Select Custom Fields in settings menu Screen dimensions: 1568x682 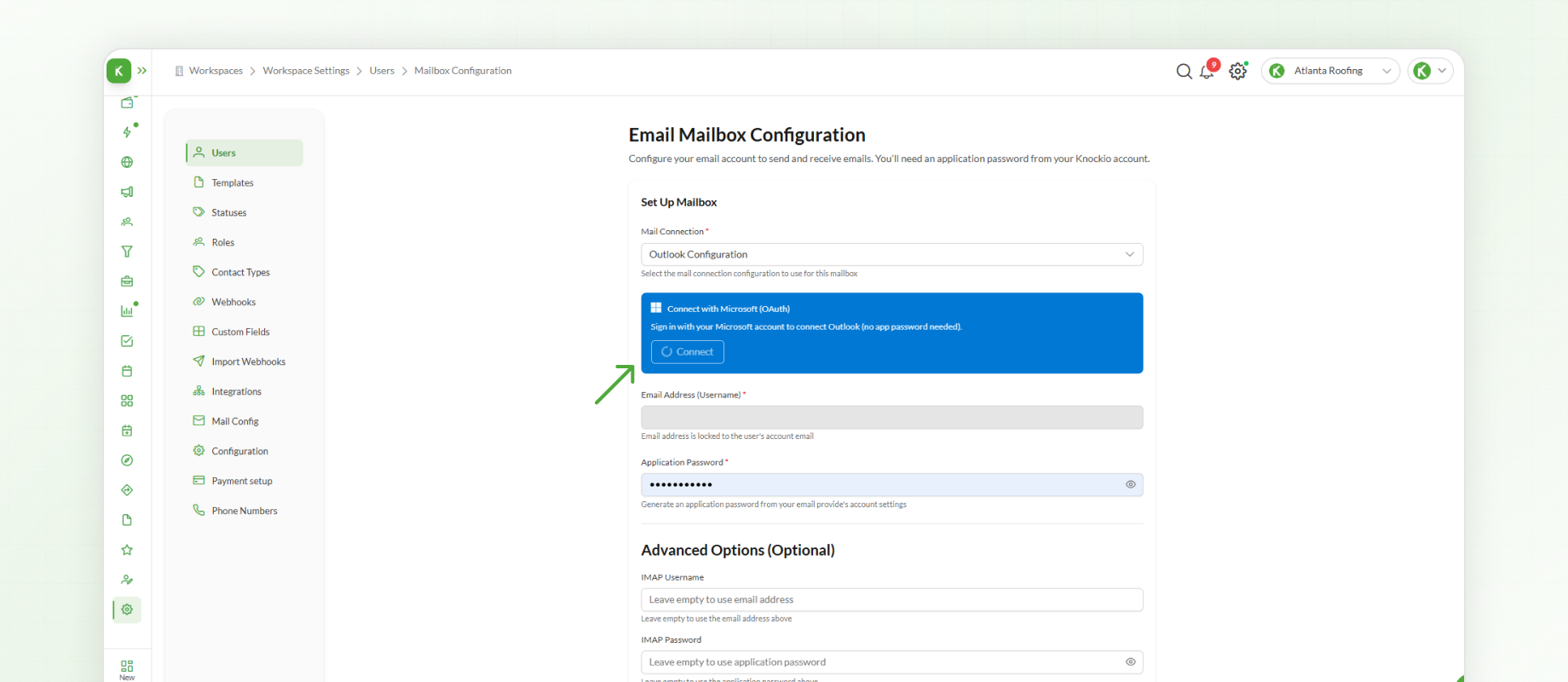(x=245, y=332)
